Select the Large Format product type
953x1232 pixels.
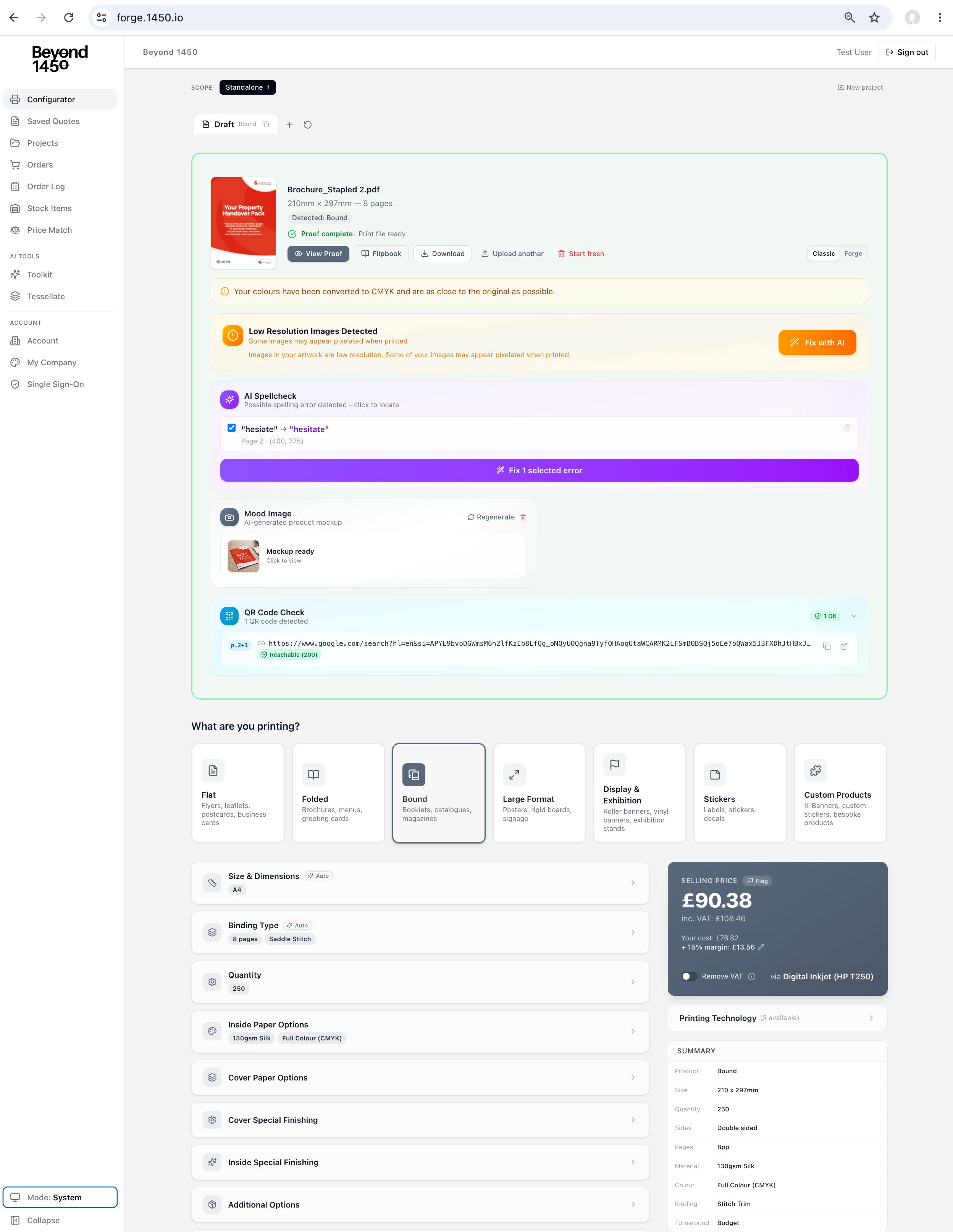tap(539, 793)
